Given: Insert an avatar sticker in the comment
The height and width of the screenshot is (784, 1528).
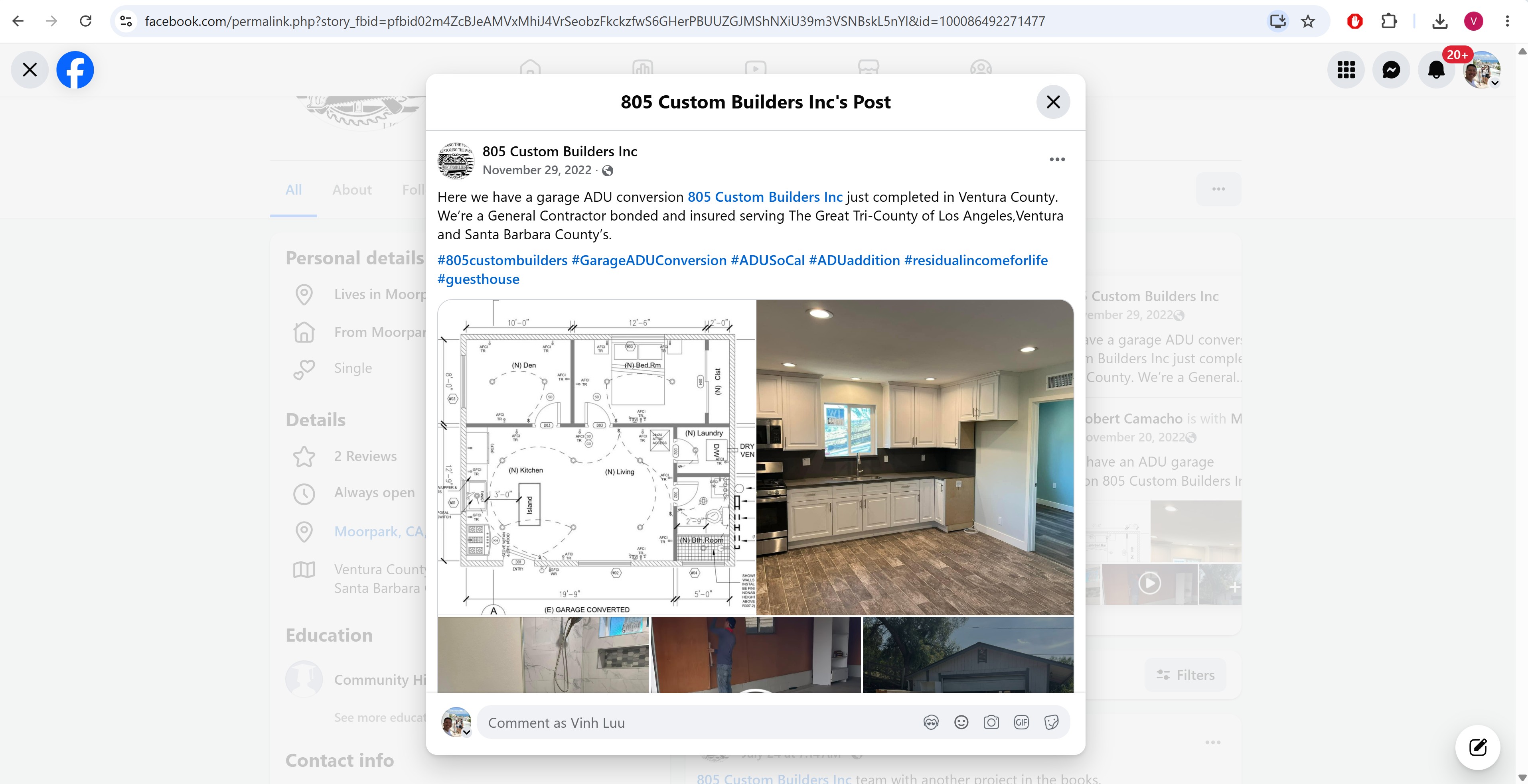Looking at the screenshot, I should click(x=931, y=722).
